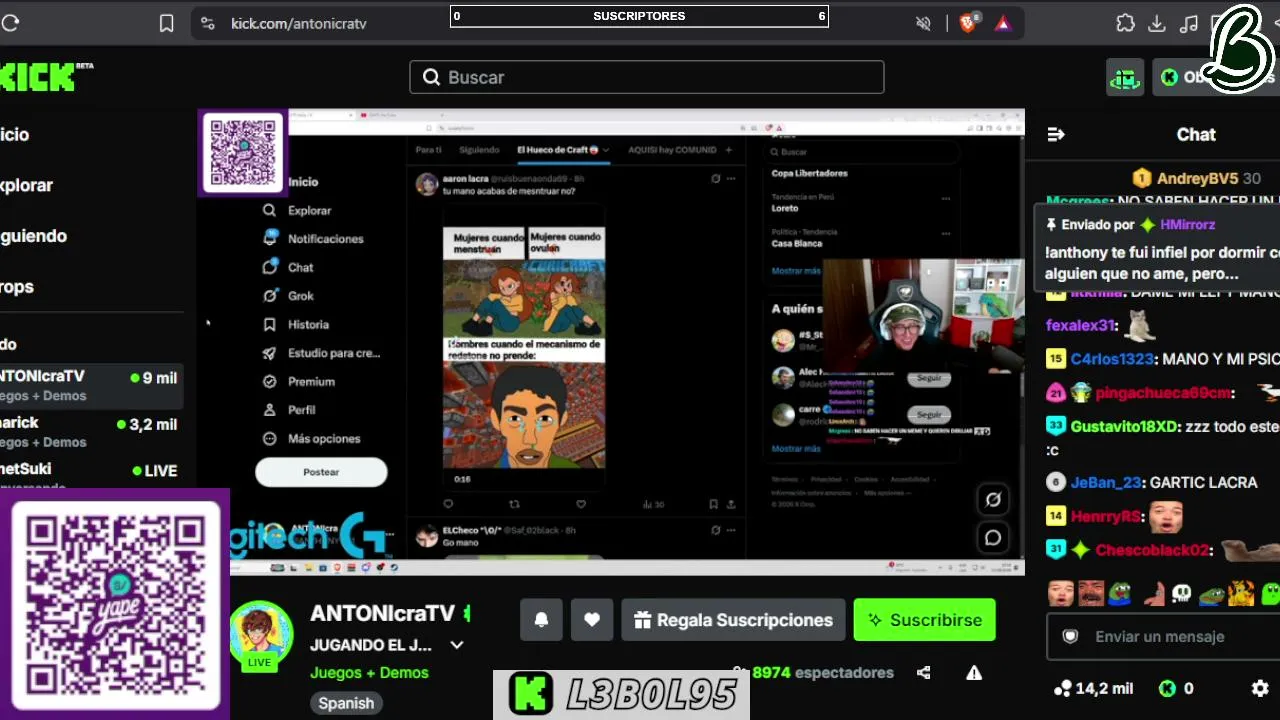
Task: Expand El Hueco de Craft tab dropdown arrow
Action: pyautogui.click(x=606, y=150)
